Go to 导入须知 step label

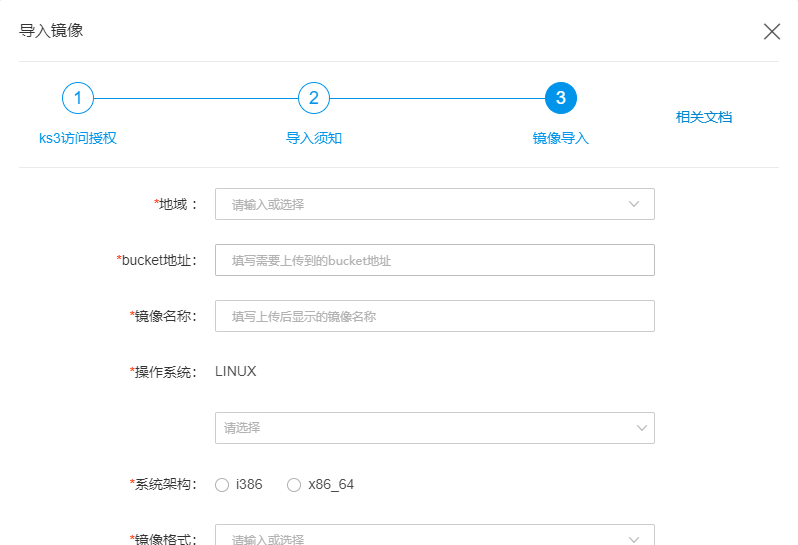coord(314,138)
